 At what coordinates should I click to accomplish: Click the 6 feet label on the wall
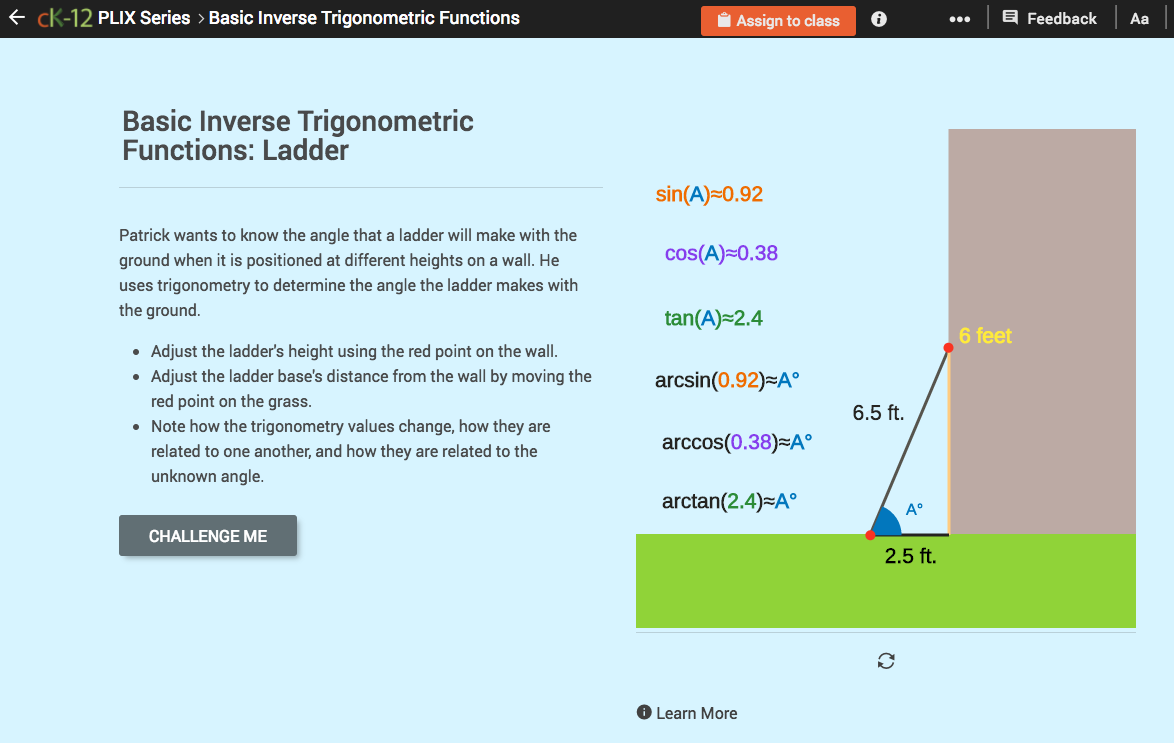[985, 337]
